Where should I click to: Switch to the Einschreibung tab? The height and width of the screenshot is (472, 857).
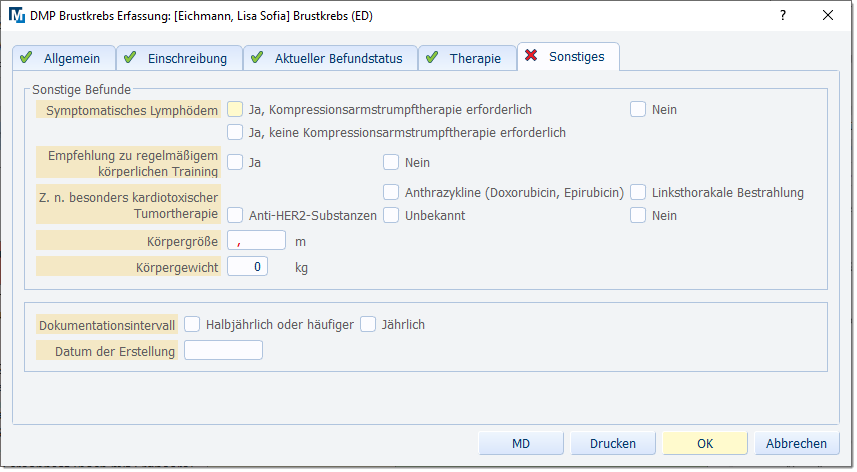click(x=180, y=58)
